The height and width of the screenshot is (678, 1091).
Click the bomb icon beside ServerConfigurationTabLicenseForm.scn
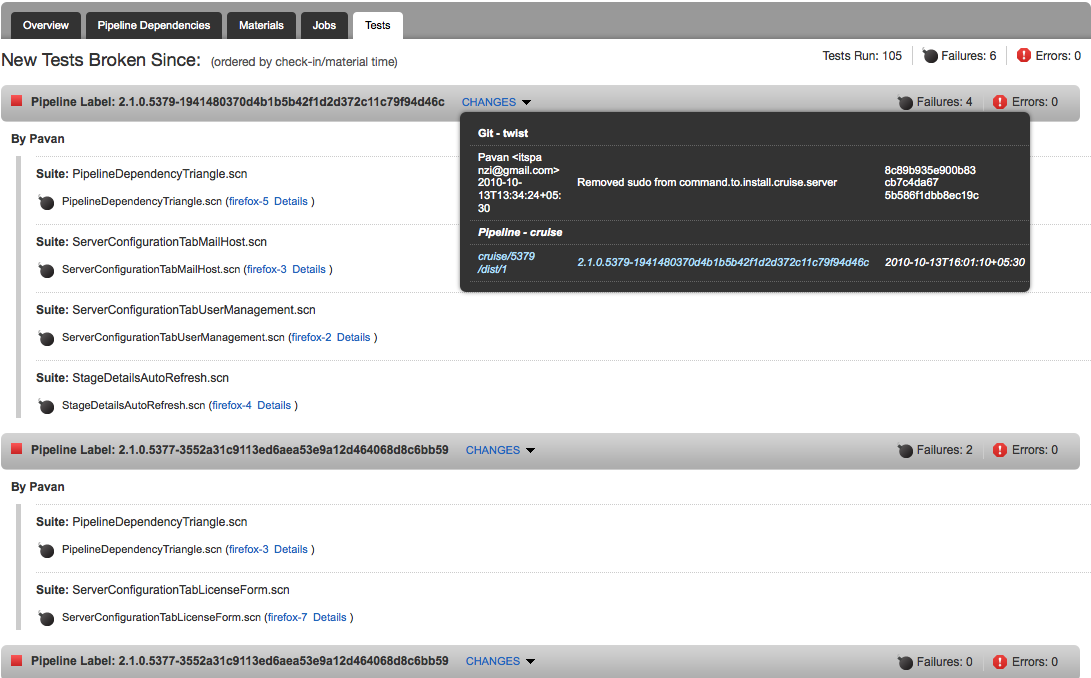click(46, 618)
